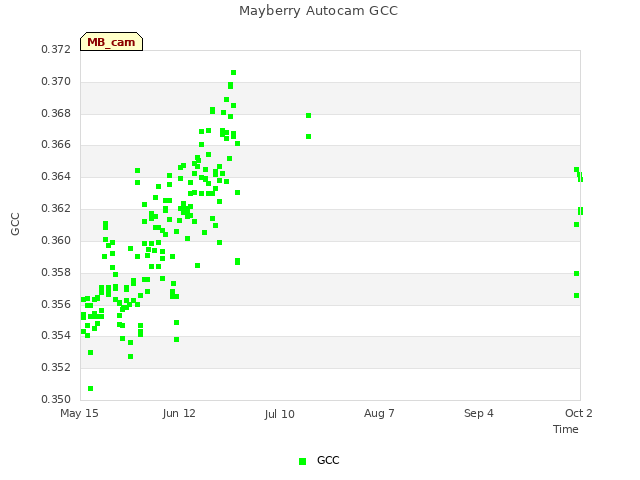Click the upper isolated July point near 0.368
This screenshot has width=640, height=480.
click(309, 116)
